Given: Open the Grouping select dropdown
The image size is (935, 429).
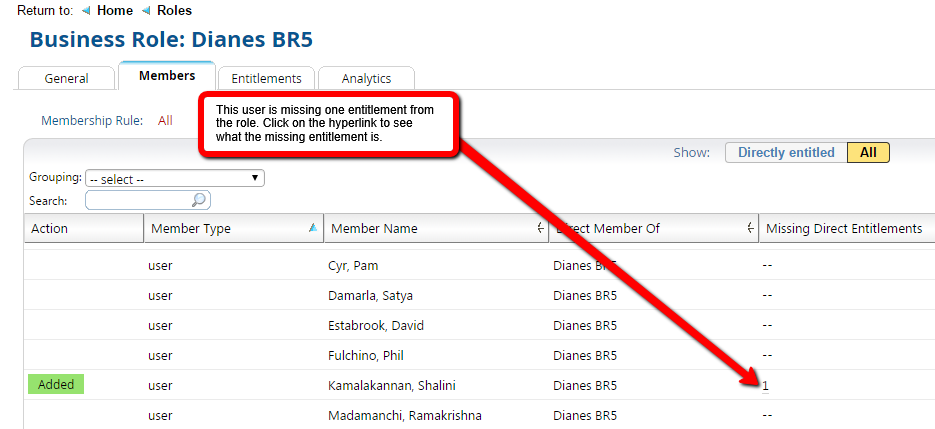Looking at the screenshot, I should (x=174, y=178).
